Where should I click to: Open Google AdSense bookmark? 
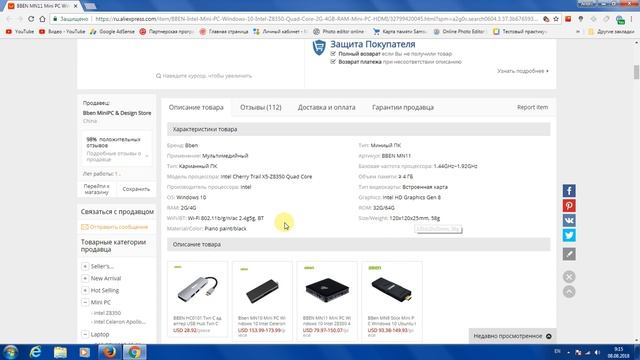pyautogui.click(x=112, y=31)
